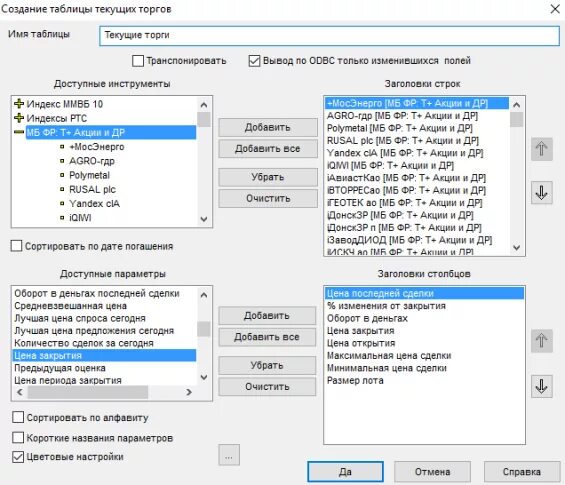Screen dimensions: 565x485
Task: Move selected column header up arrow
Action: [541, 341]
